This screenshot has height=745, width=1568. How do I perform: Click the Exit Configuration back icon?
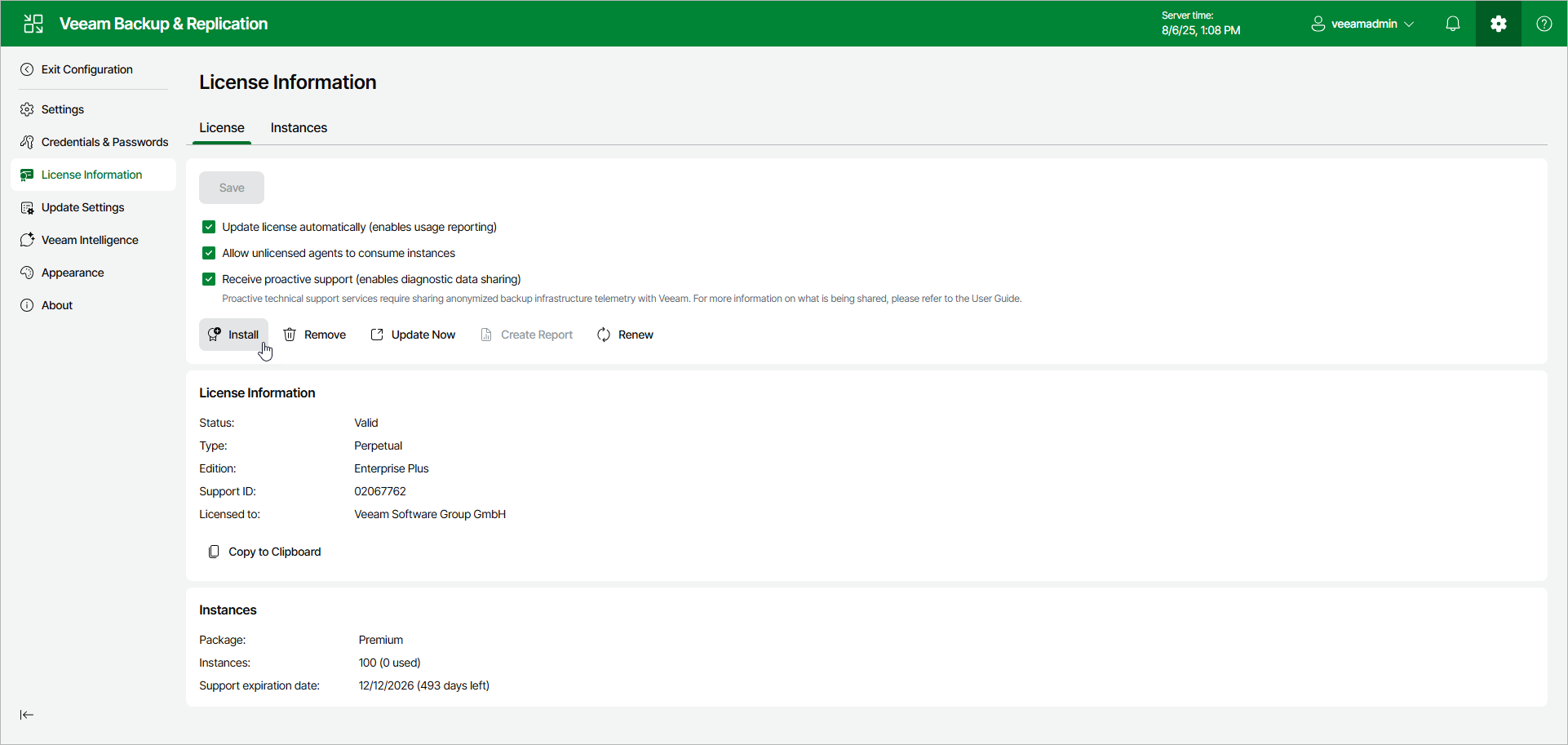click(27, 69)
